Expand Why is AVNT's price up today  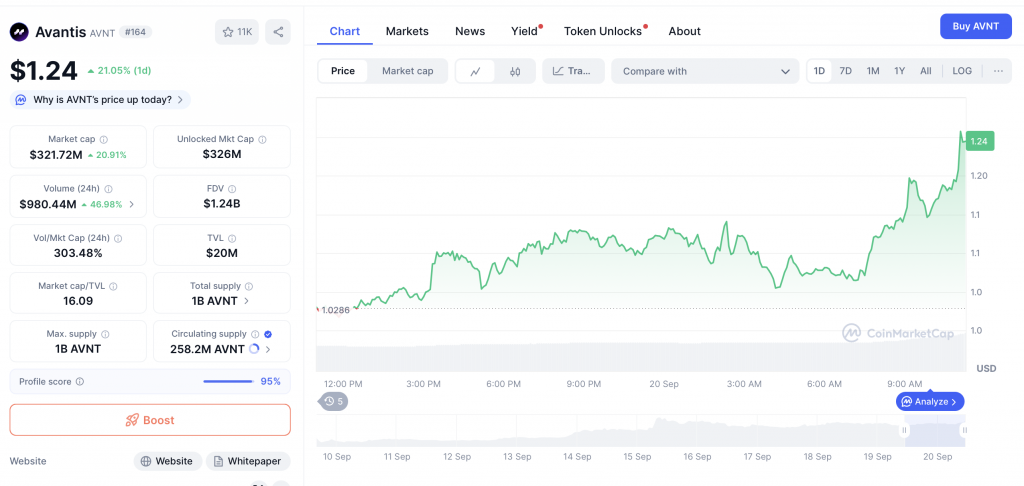point(101,100)
